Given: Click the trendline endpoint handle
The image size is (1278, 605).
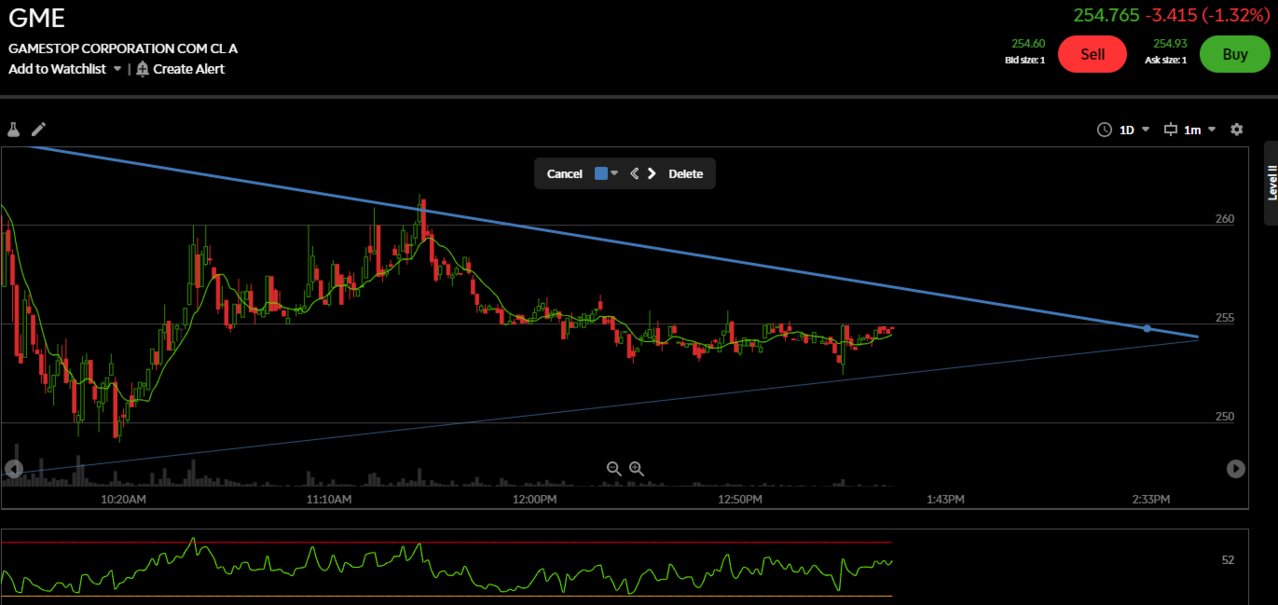Looking at the screenshot, I should pos(1147,328).
